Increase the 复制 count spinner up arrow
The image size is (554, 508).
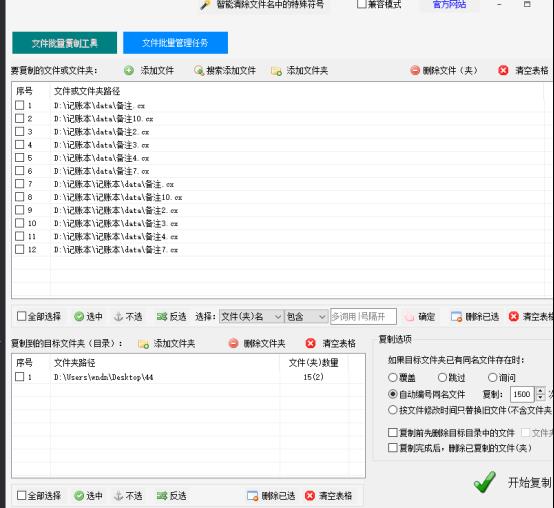[540, 390]
